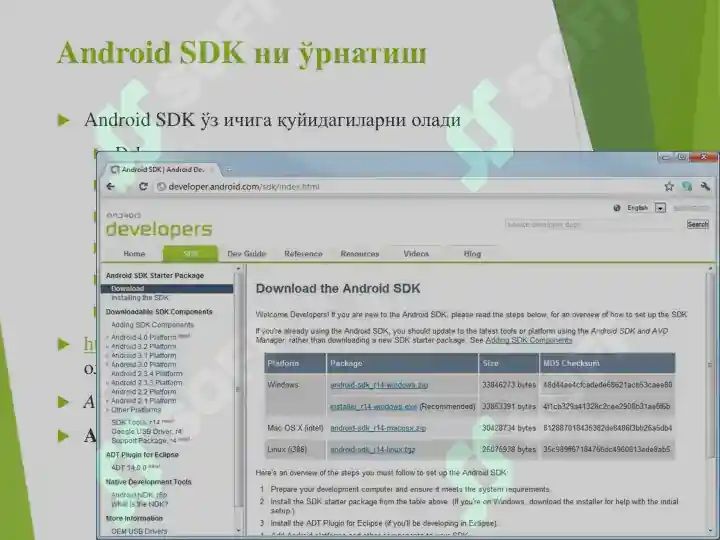Click Adding SDK Components link in paragraph

(x=529, y=340)
